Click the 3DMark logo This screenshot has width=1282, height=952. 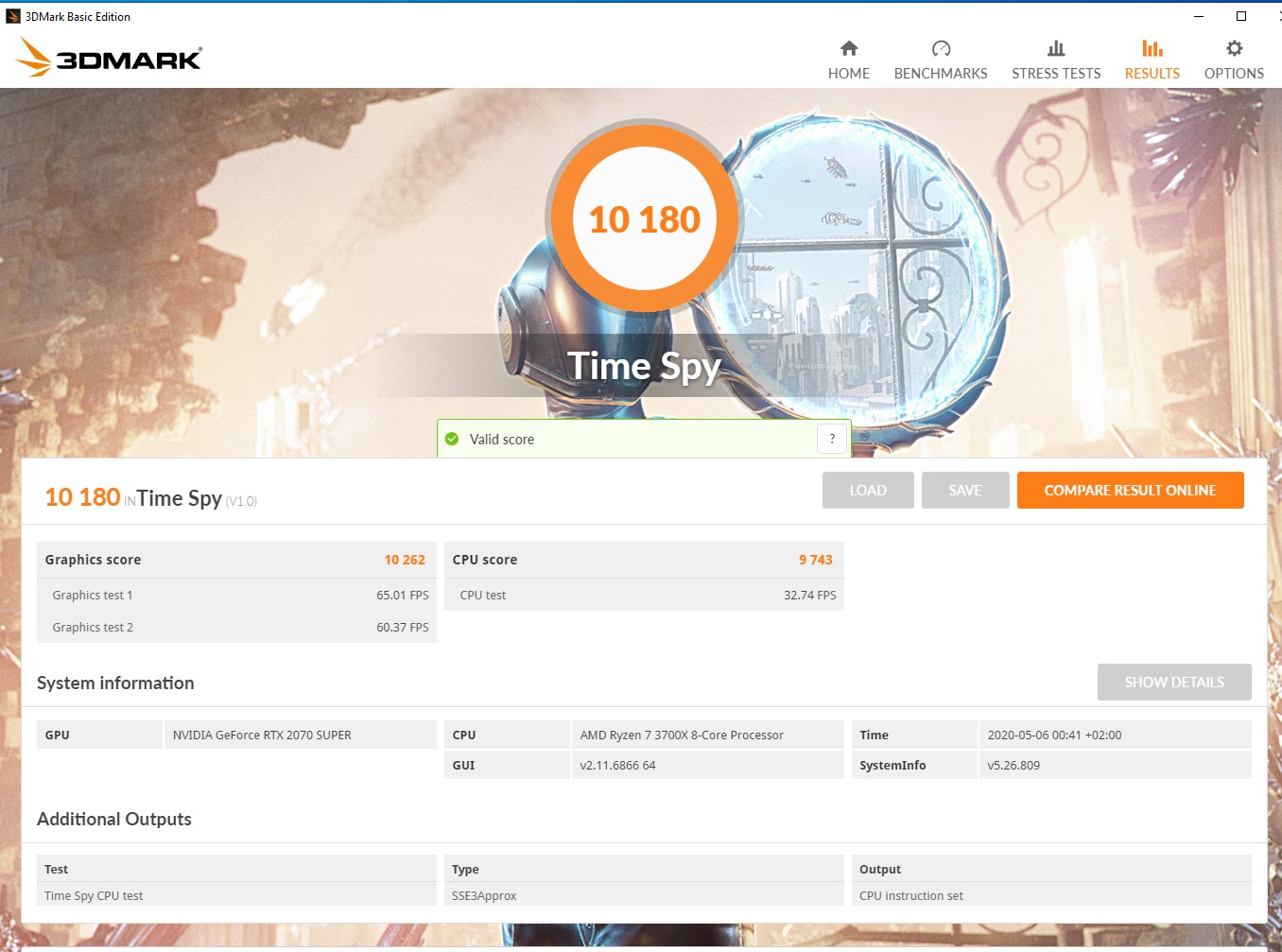[x=109, y=58]
